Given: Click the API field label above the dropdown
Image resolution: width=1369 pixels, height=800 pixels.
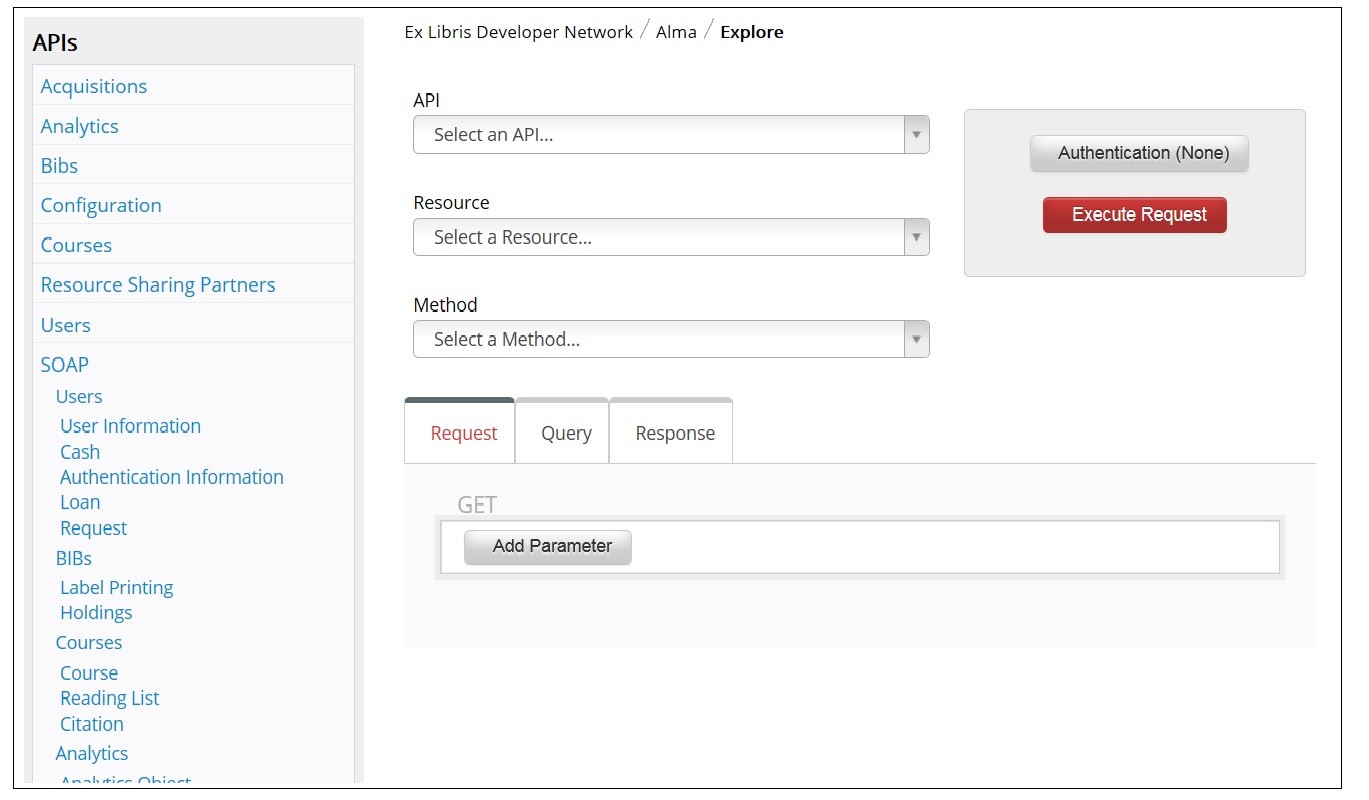Looking at the screenshot, I should [426, 100].
